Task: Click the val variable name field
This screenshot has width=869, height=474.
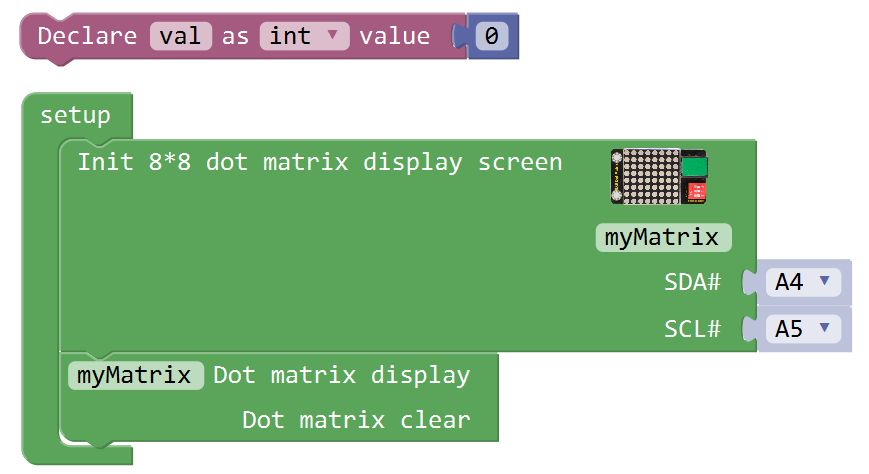Action: click(x=181, y=36)
